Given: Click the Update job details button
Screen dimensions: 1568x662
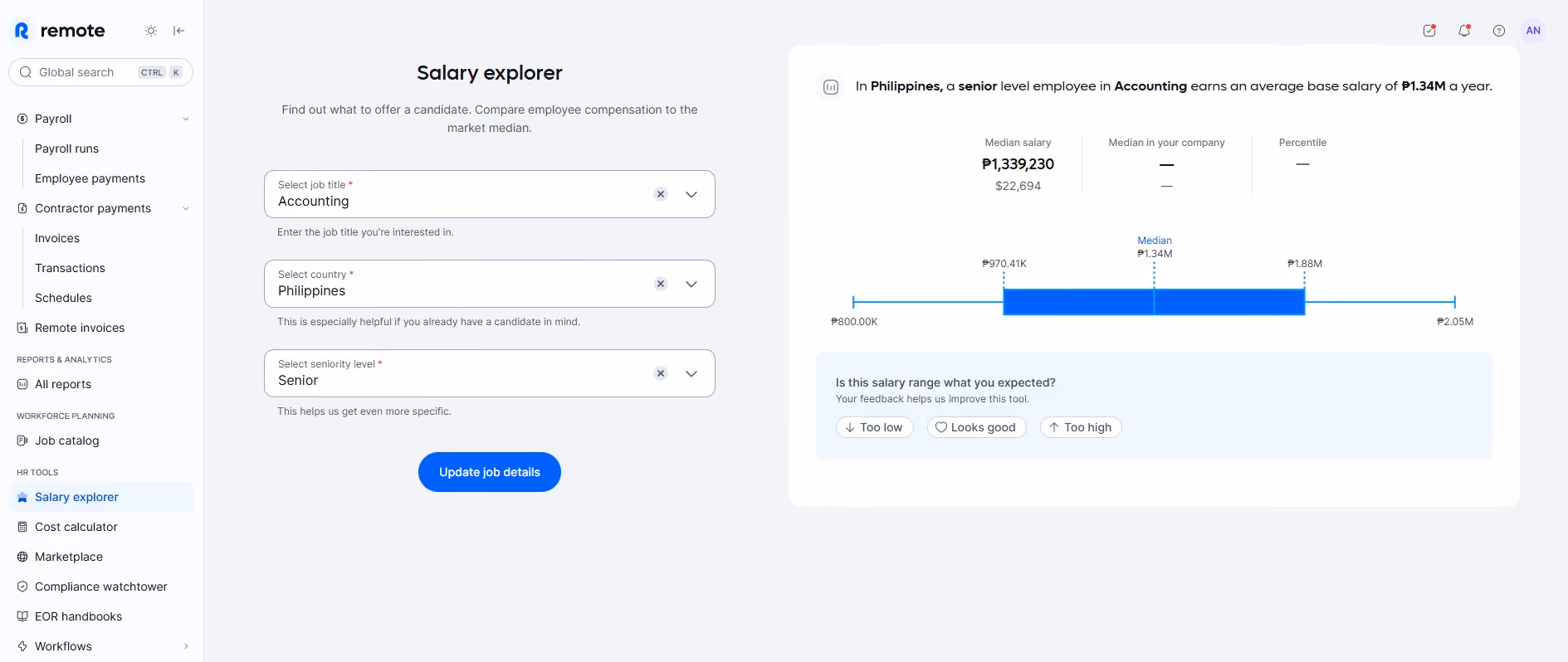Looking at the screenshot, I should coord(490,472).
